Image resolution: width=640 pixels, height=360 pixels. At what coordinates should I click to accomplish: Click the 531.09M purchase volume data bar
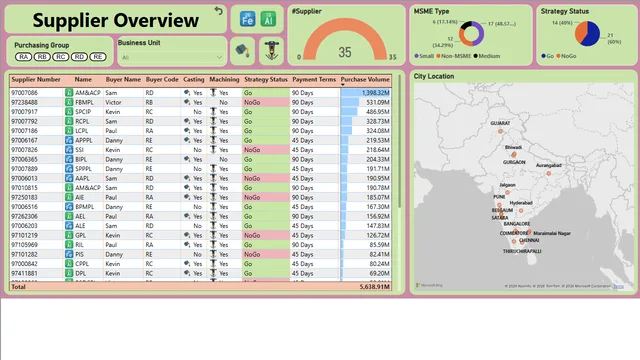tap(350, 102)
